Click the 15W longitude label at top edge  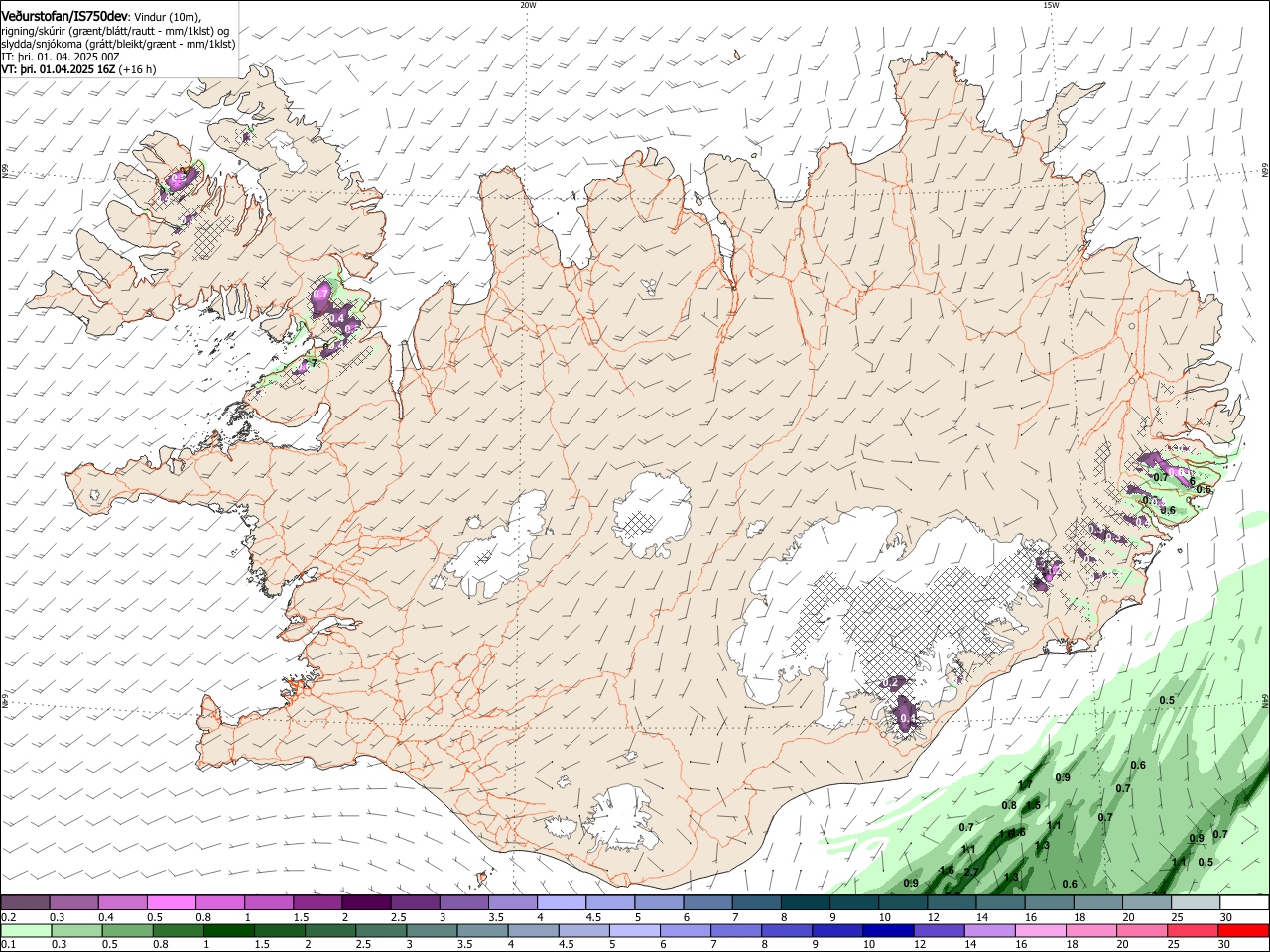1050,5
